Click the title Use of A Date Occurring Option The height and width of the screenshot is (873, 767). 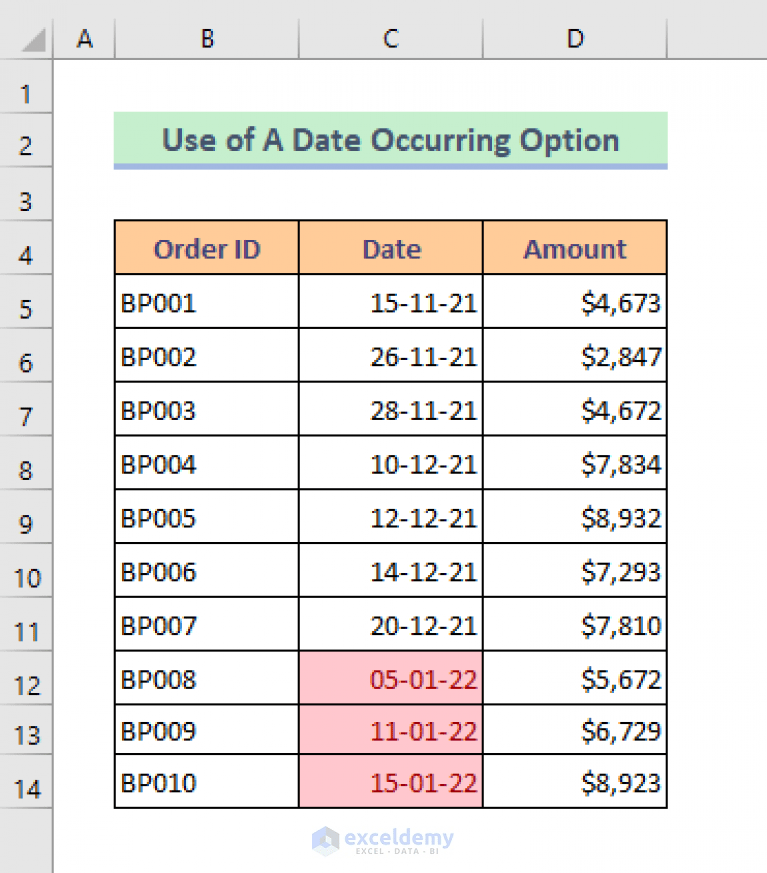pos(392,140)
